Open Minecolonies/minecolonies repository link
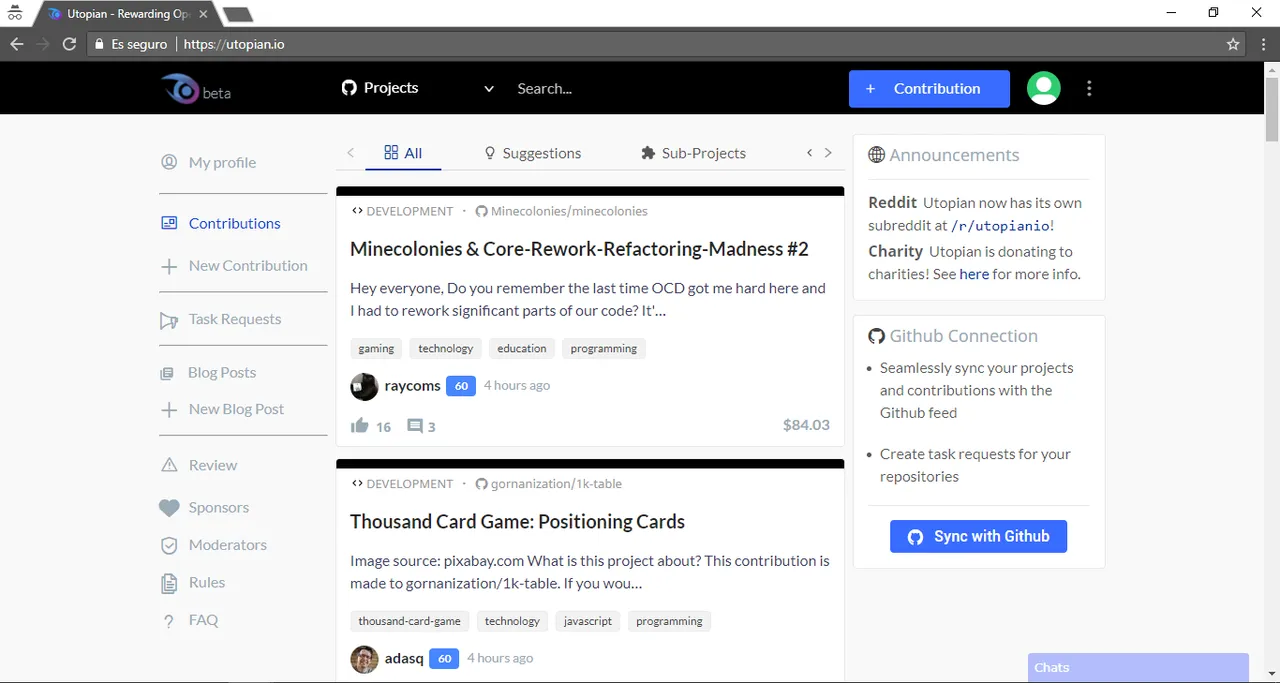This screenshot has height=683, width=1280. click(x=561, y=211)
